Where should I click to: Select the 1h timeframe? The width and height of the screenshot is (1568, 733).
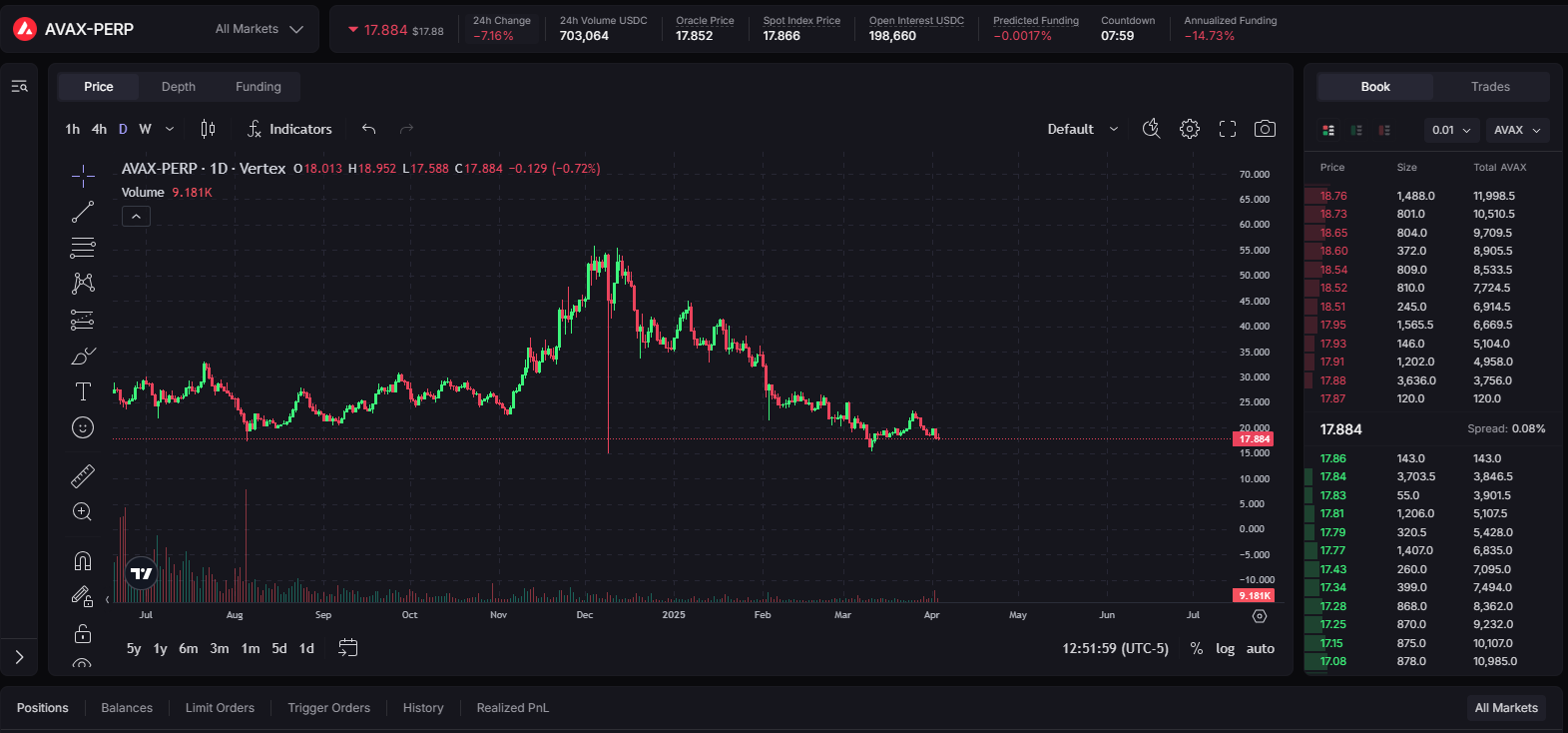(73, 129)
